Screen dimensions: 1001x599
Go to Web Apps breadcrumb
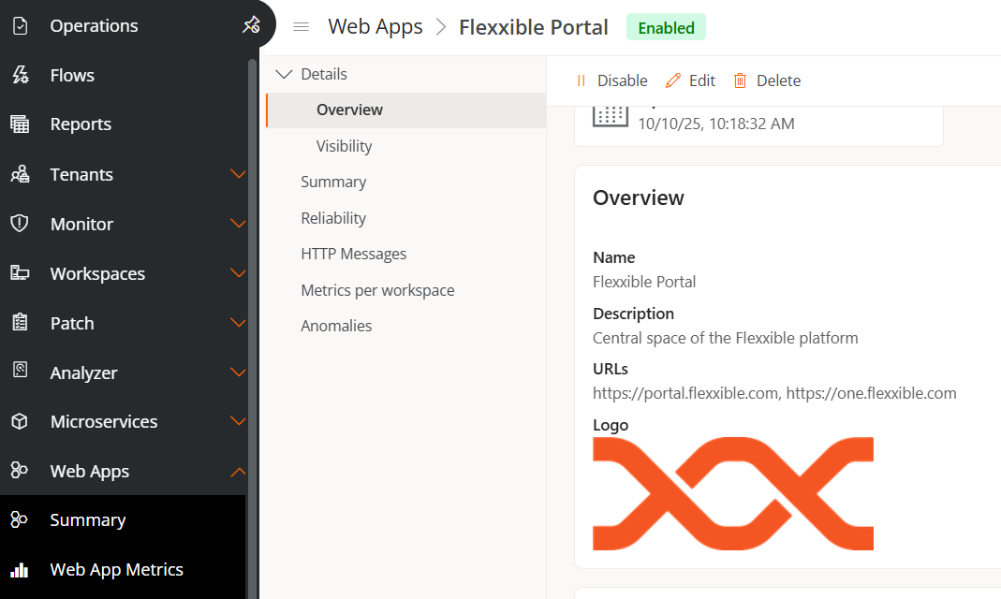(x=375, y=27)
